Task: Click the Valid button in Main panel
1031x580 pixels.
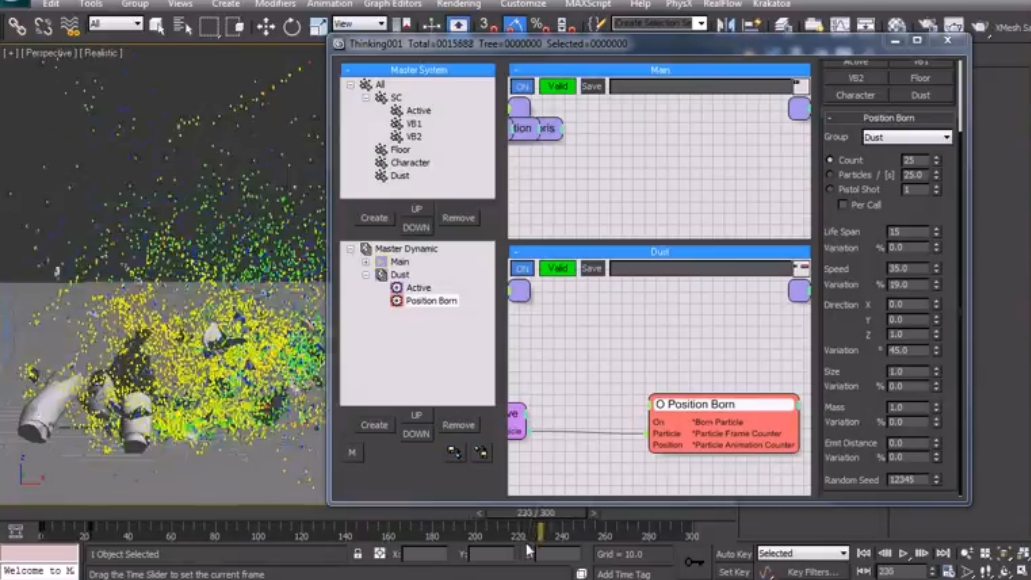Action: point(558,86)
